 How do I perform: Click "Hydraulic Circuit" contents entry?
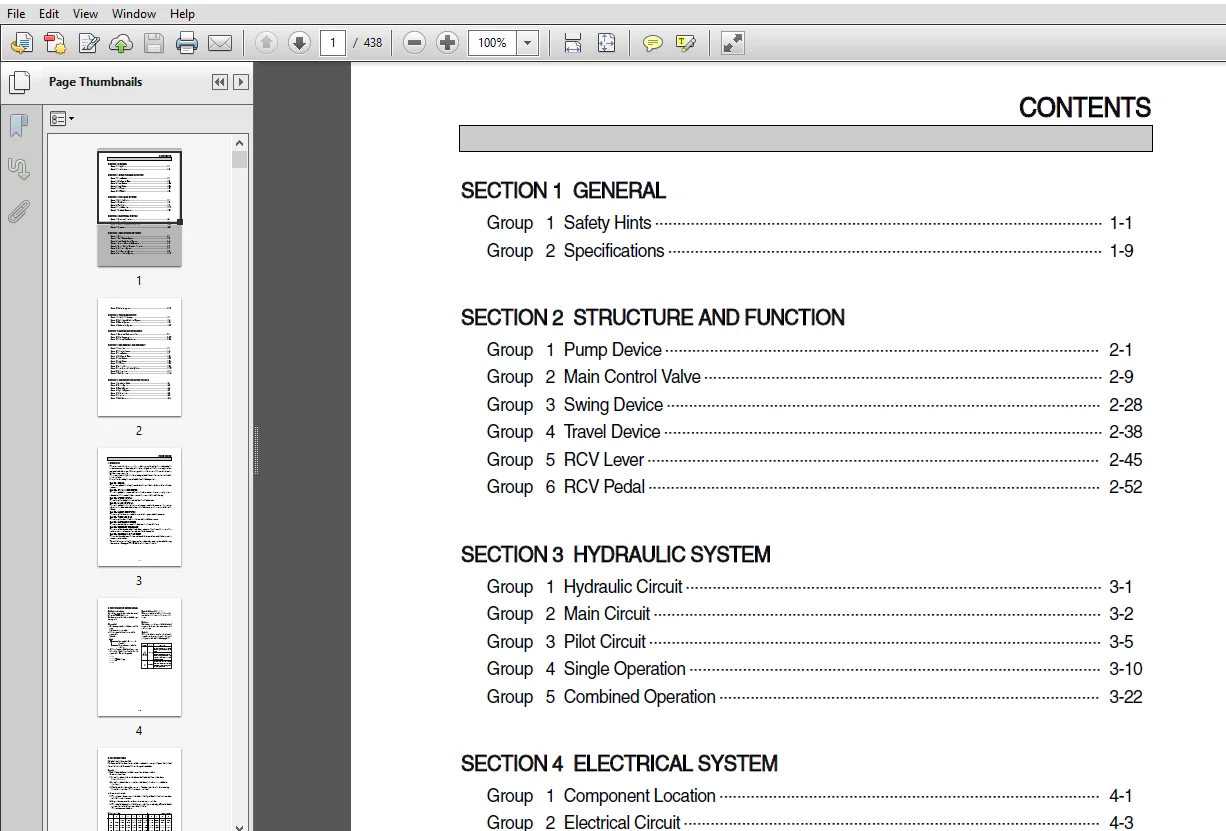click(623, 587)
